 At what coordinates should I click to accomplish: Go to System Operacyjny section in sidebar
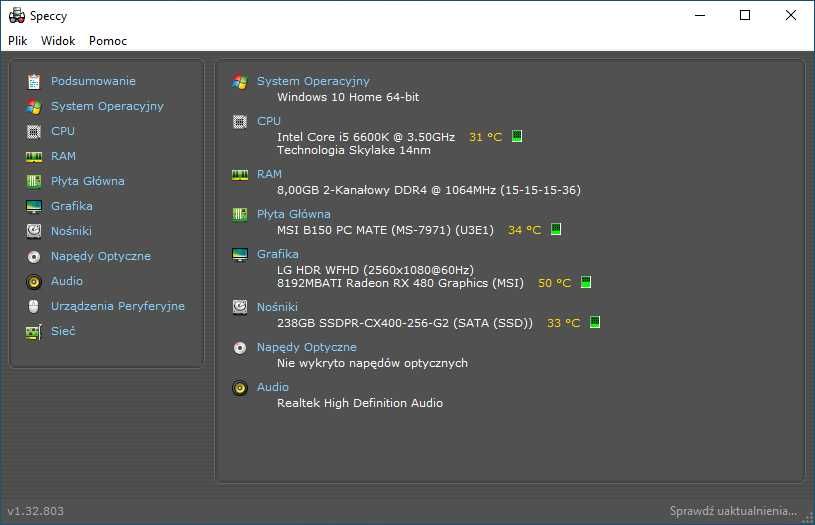coord(107,106)
